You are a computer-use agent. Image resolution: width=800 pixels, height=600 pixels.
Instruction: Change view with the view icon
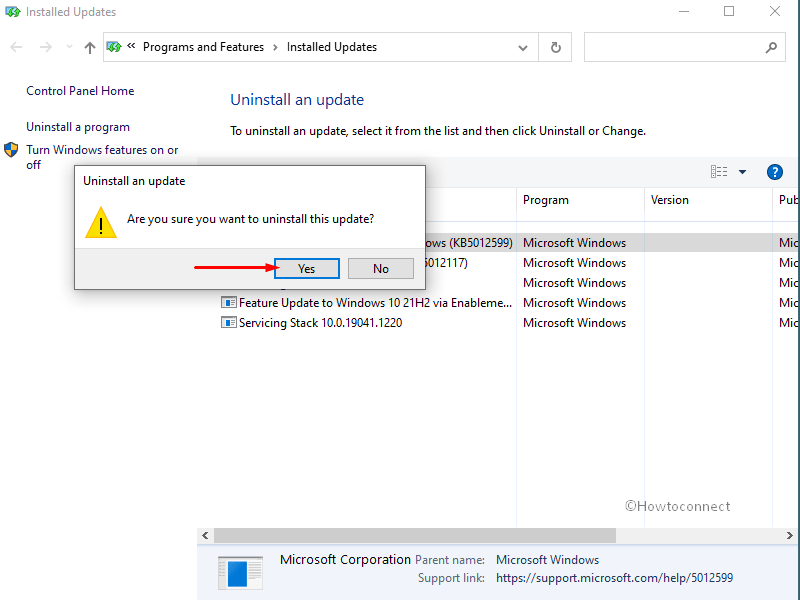pyautogui.click(x=719, y=172)
